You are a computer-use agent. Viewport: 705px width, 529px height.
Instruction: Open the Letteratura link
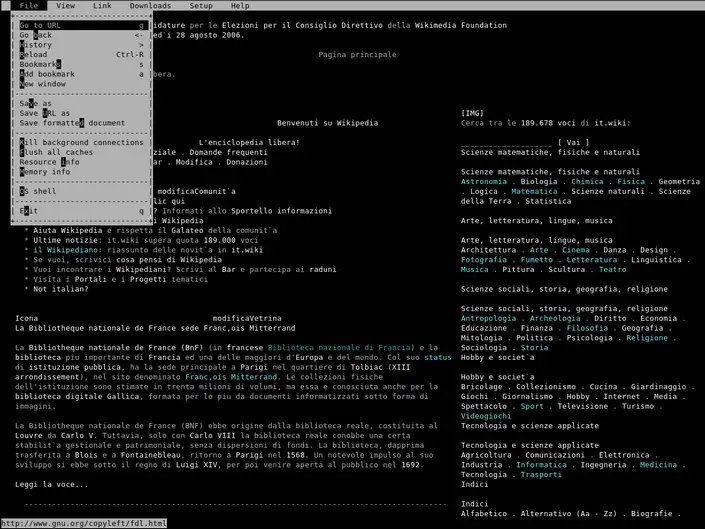point(592,260)
